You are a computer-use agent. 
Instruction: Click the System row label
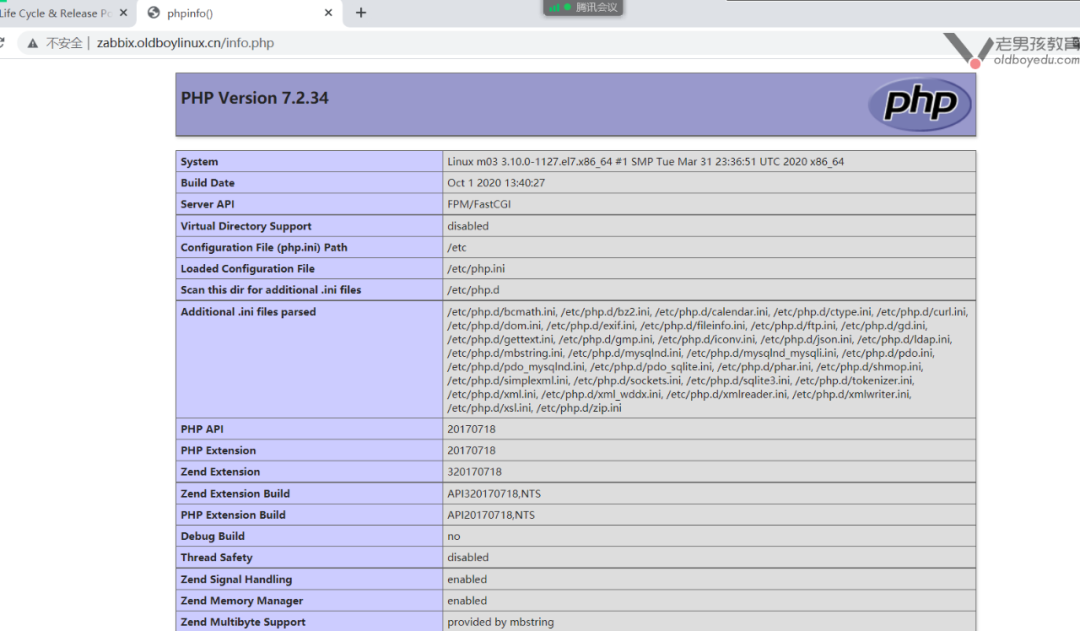point(199,162)
